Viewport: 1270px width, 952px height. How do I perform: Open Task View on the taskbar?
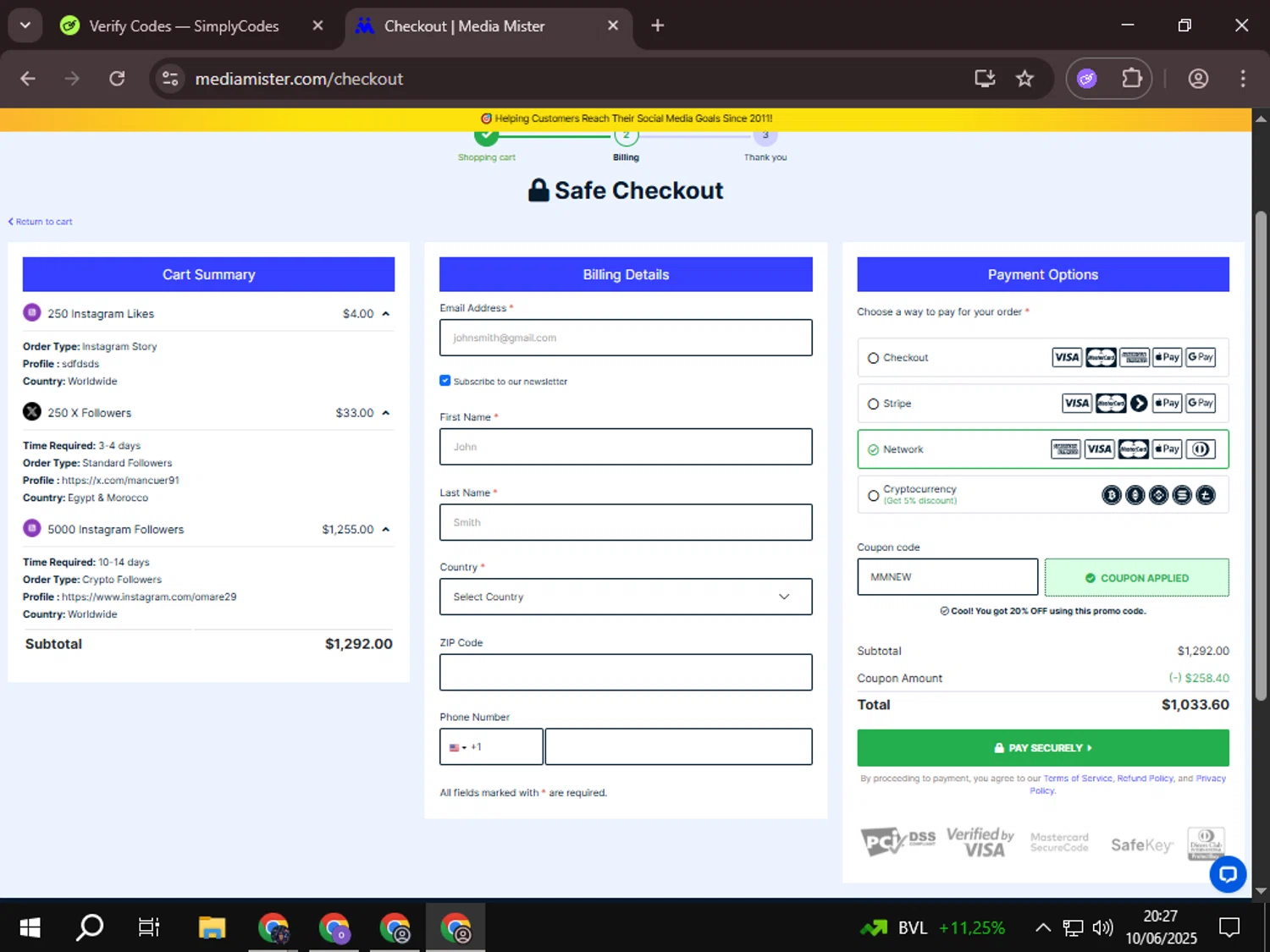149,927
